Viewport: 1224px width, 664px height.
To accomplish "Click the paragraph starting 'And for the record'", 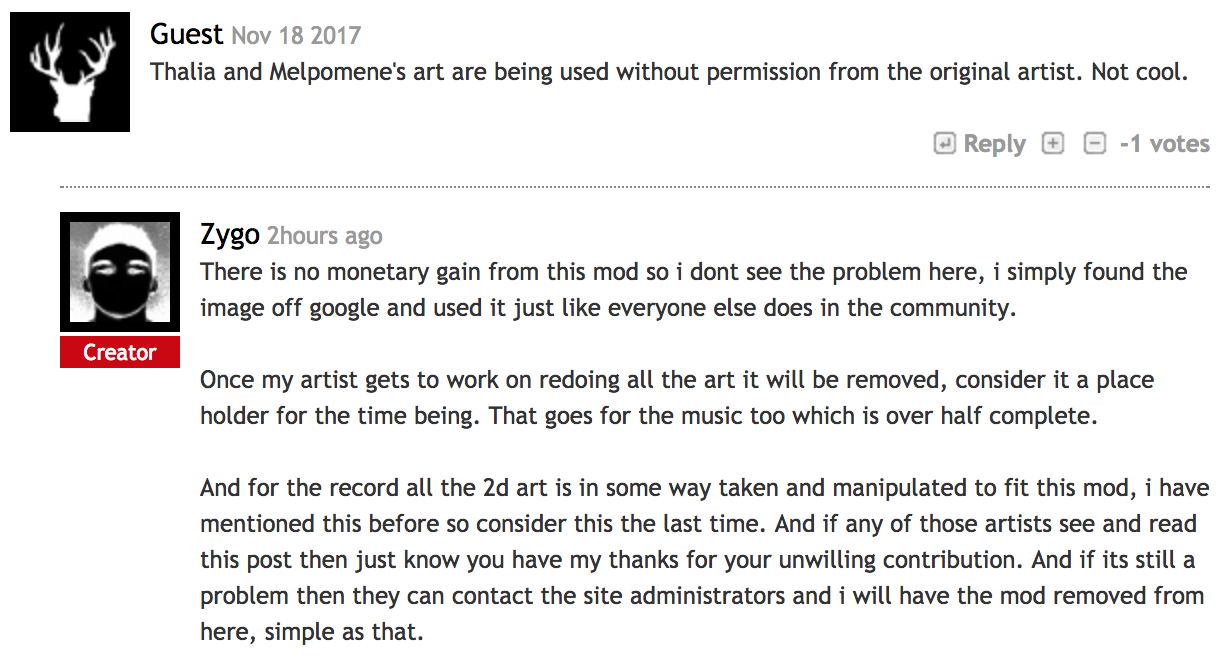I will point(702,560).
